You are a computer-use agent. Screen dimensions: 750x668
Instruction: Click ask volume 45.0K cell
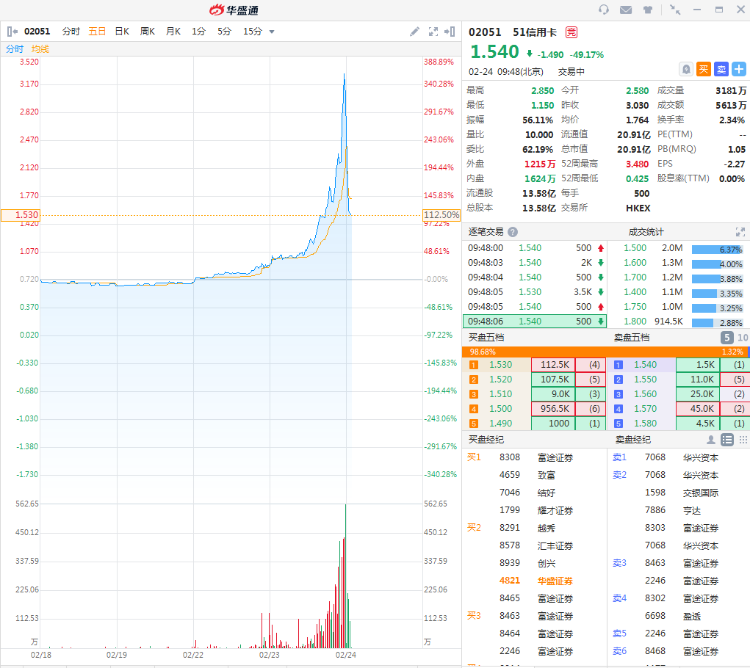tap(698, 409)
